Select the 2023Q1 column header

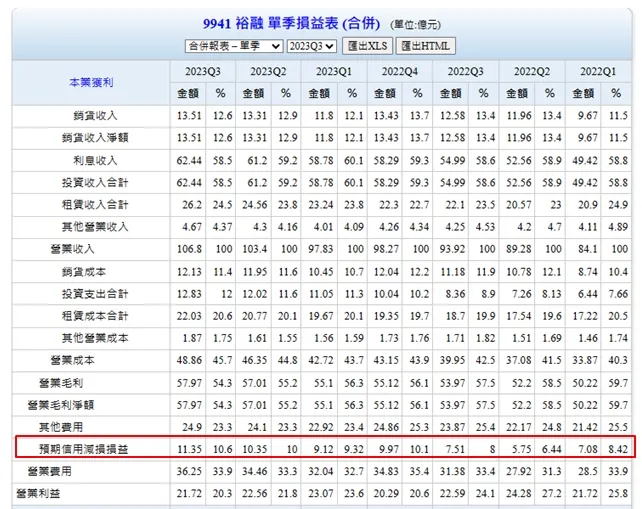tap(334, 72)
